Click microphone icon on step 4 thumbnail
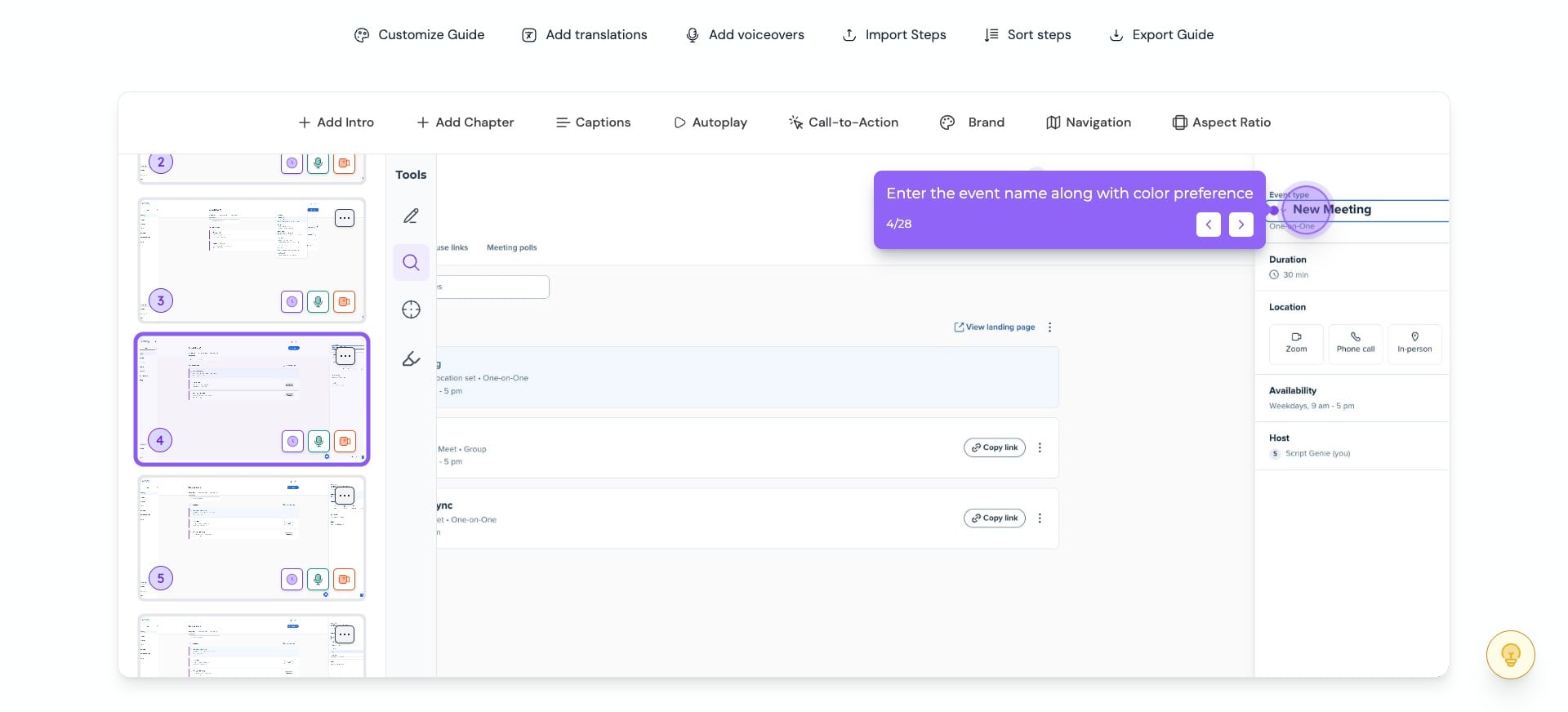 click(x=318, y=441)
